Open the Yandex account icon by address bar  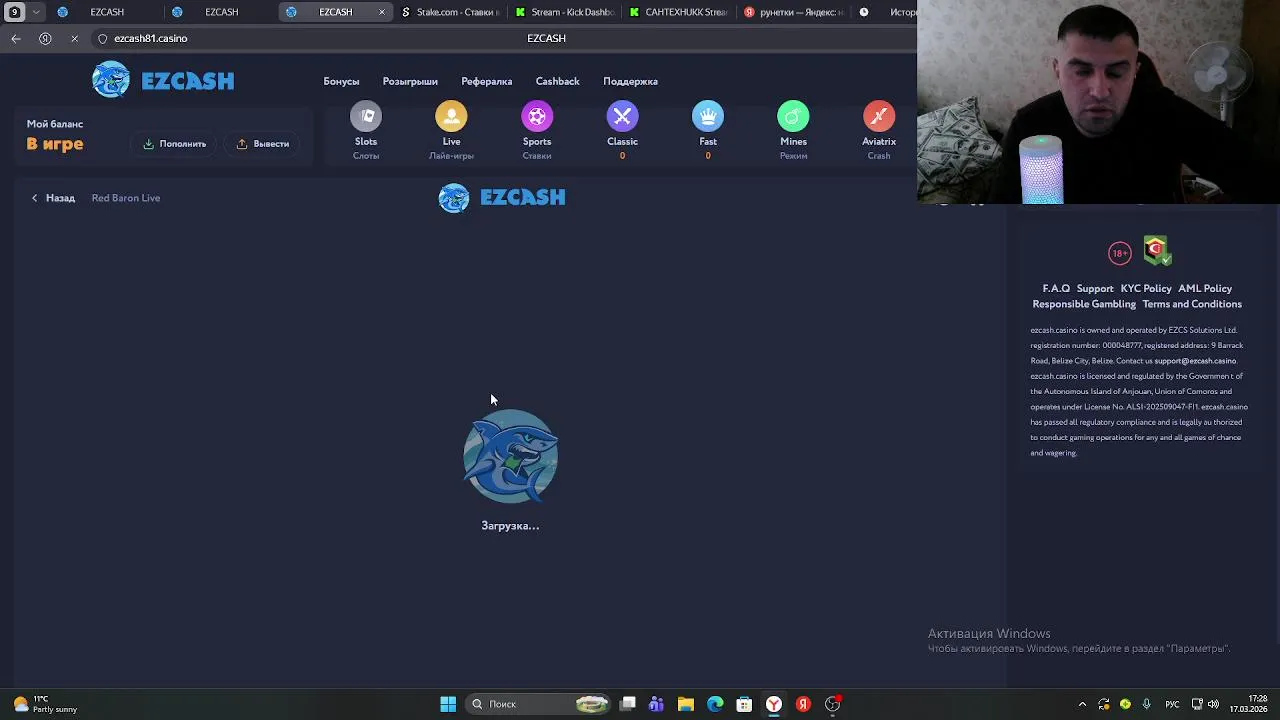[x=45, y=38]
